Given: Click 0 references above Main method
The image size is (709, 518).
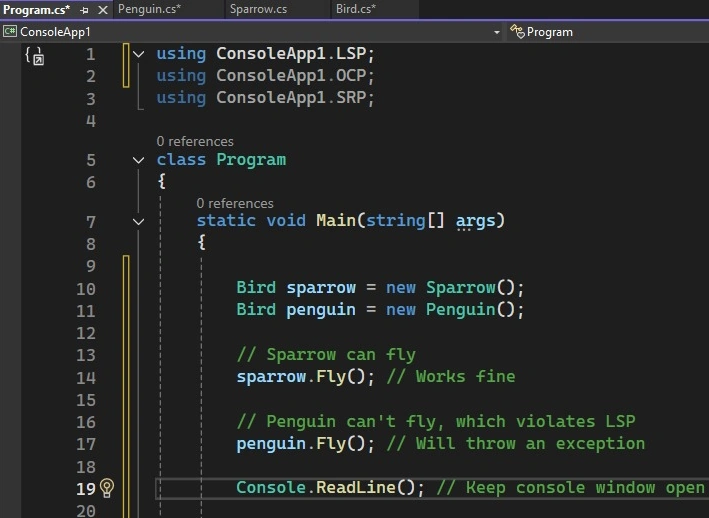Looking at the screenshot, I should pyautogui.click(x=235, y=203).
